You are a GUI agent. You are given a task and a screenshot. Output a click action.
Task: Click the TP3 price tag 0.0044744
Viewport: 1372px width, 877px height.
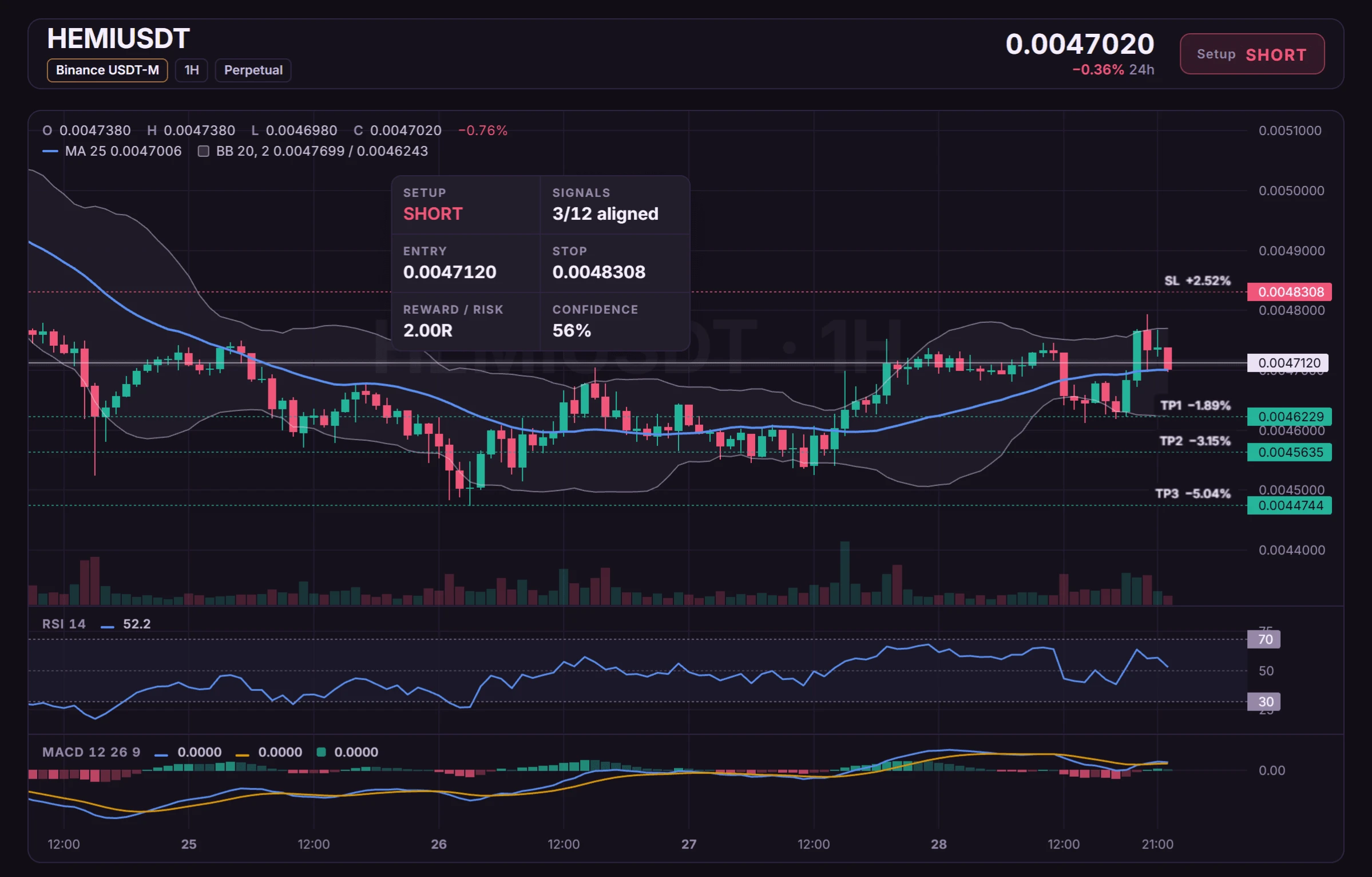tap(1290, 505)
